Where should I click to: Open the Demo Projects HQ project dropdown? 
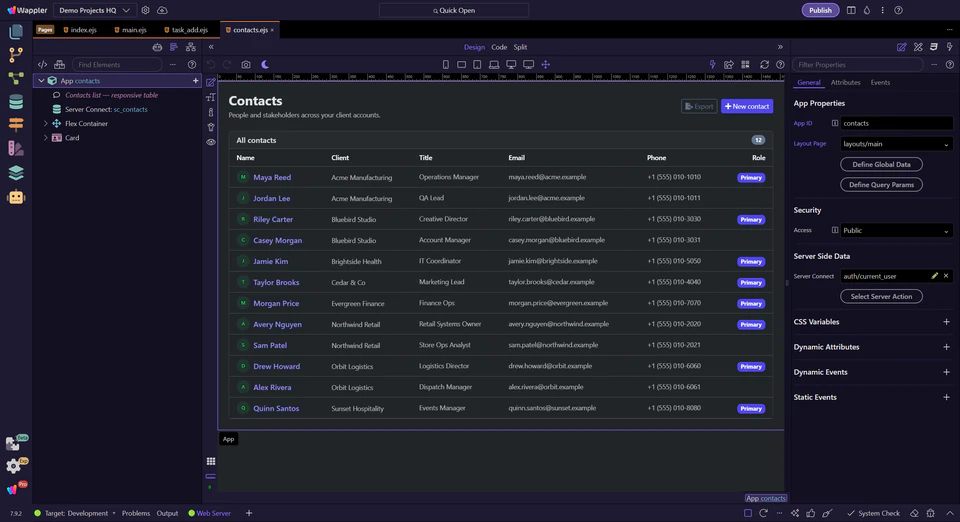(94, 10)
